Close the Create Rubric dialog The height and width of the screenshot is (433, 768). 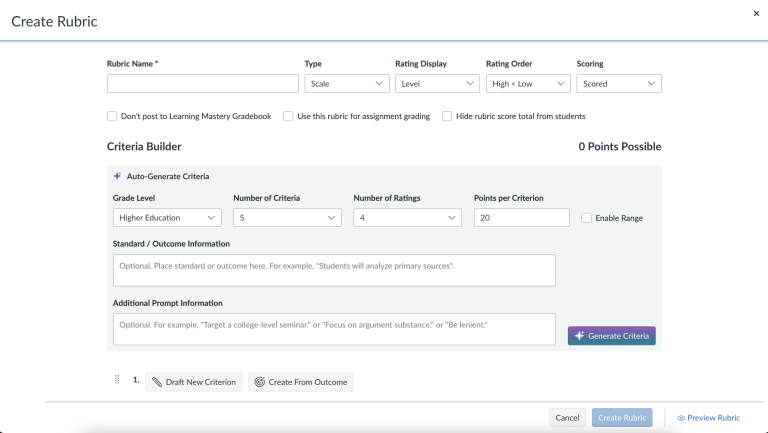click(x=756, y=14)
